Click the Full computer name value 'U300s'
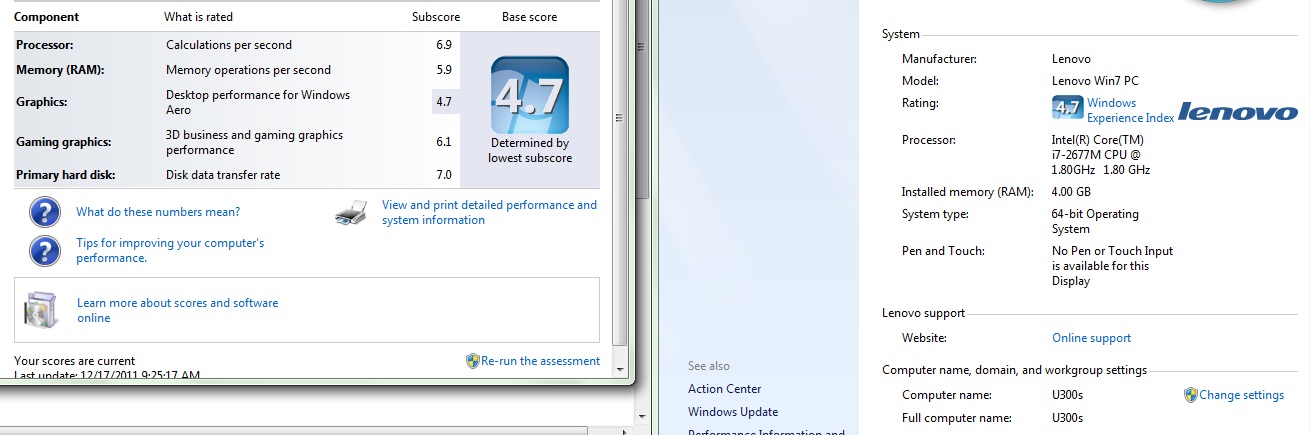 coord(1067,418)
